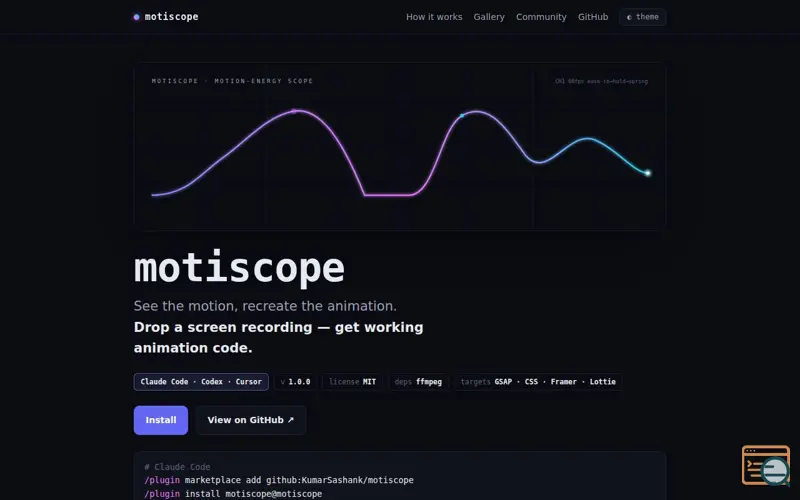Click the large motiscope heading
Image resolution: width=800 pixels, height=500 pixels.
239,267
